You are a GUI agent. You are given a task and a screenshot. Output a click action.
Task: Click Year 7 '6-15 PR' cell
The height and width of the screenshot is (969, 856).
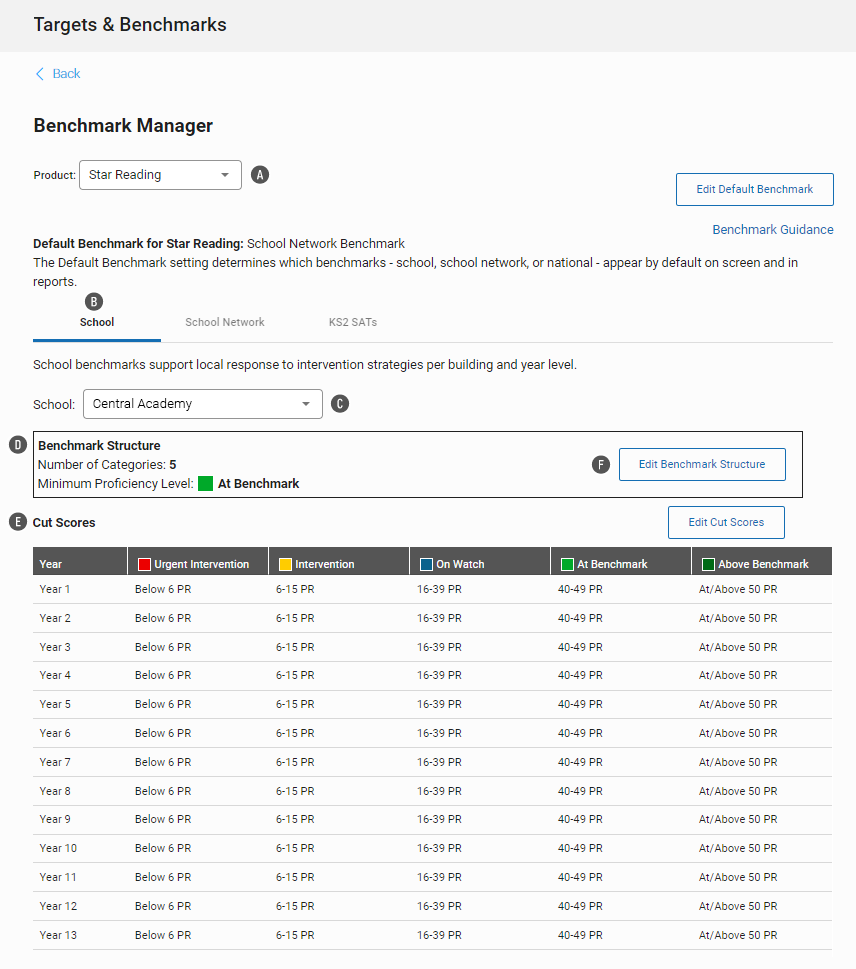(x=295, y=762)
